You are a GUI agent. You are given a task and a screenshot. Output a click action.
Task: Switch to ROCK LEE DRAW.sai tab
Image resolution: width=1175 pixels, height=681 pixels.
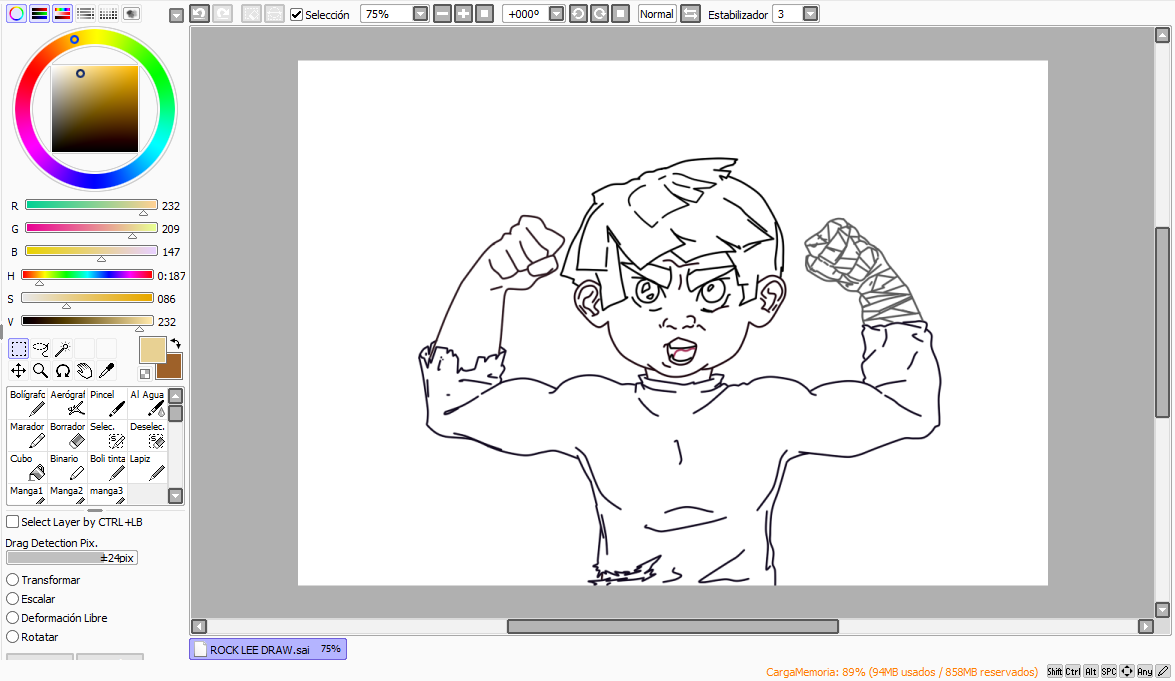tap(268, 650)
